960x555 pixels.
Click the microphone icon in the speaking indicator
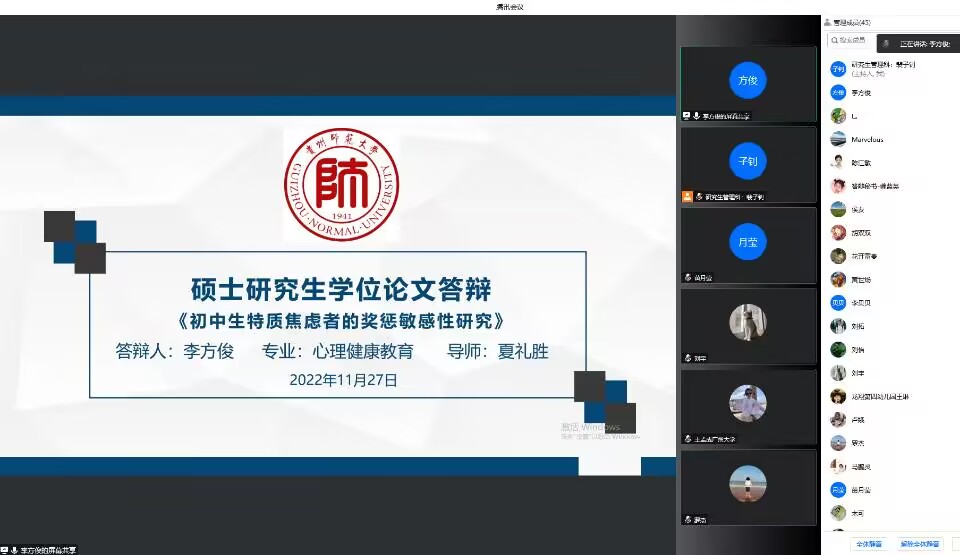886,43
